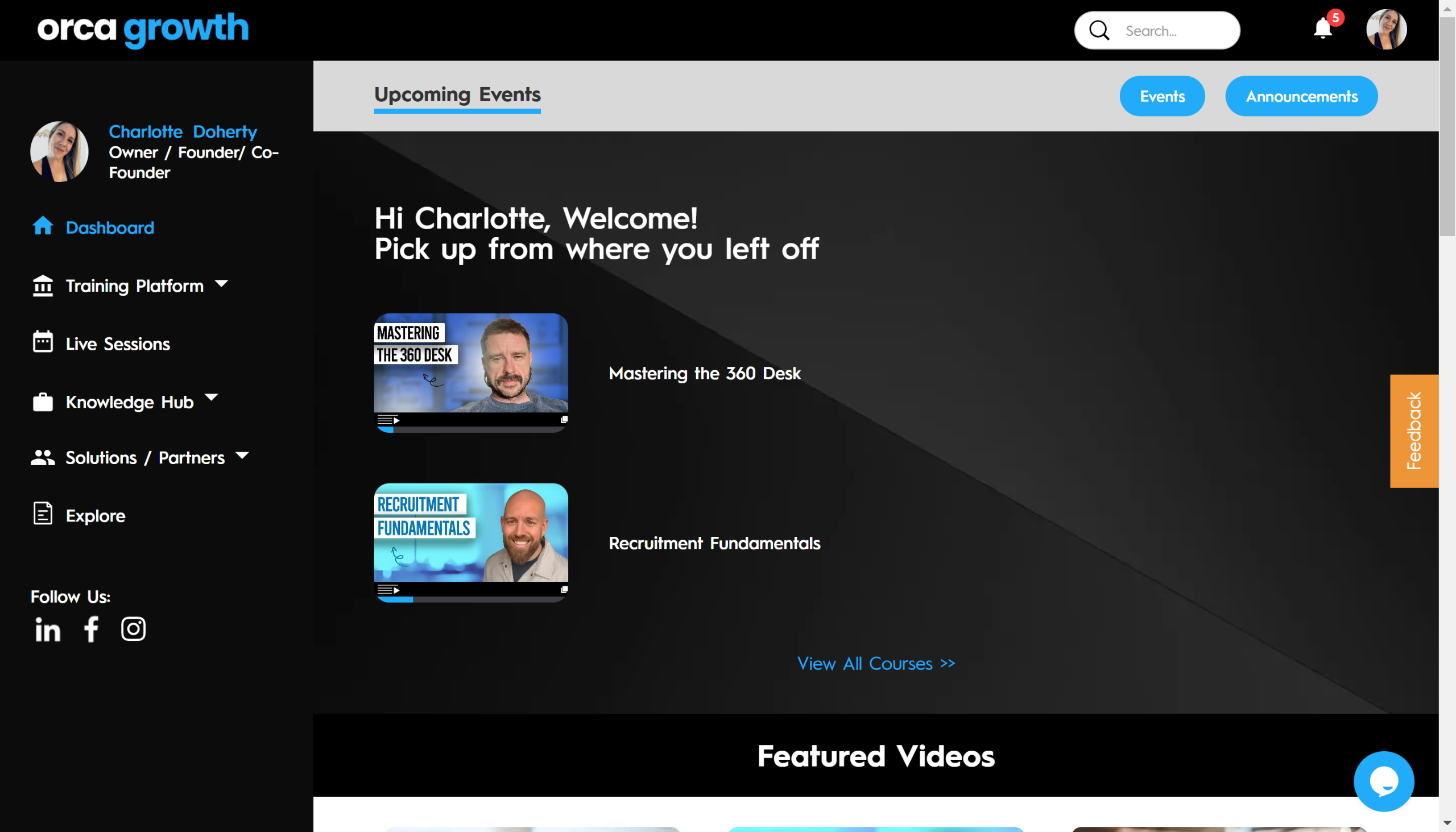The image size is (1456, 832).
Task: Select the Upcoming Events tab
Action: (457, 94)
